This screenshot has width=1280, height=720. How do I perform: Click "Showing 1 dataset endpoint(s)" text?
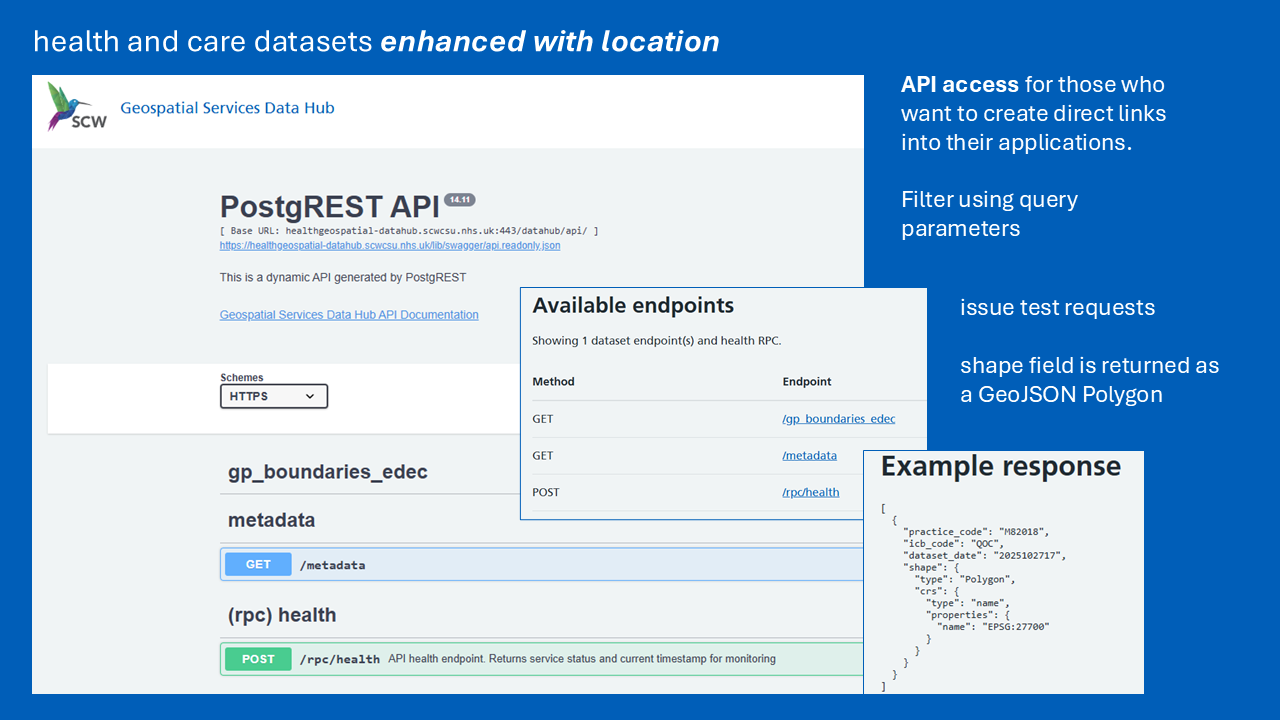coord(656,341)
